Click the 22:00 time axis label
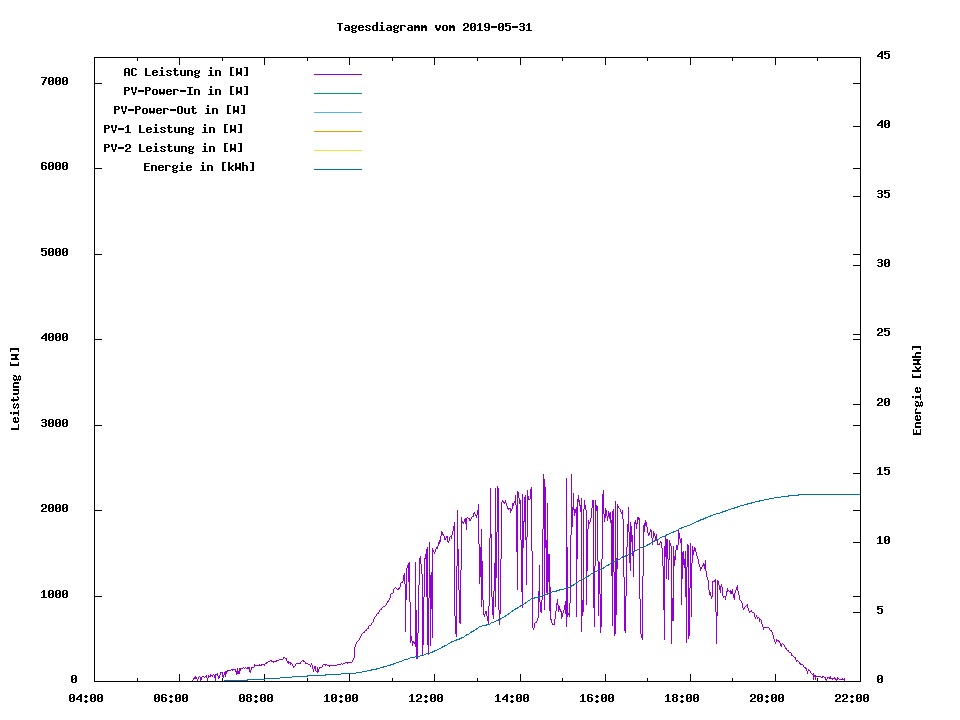This screenshot has width=960, height=720. click(852, 699)
